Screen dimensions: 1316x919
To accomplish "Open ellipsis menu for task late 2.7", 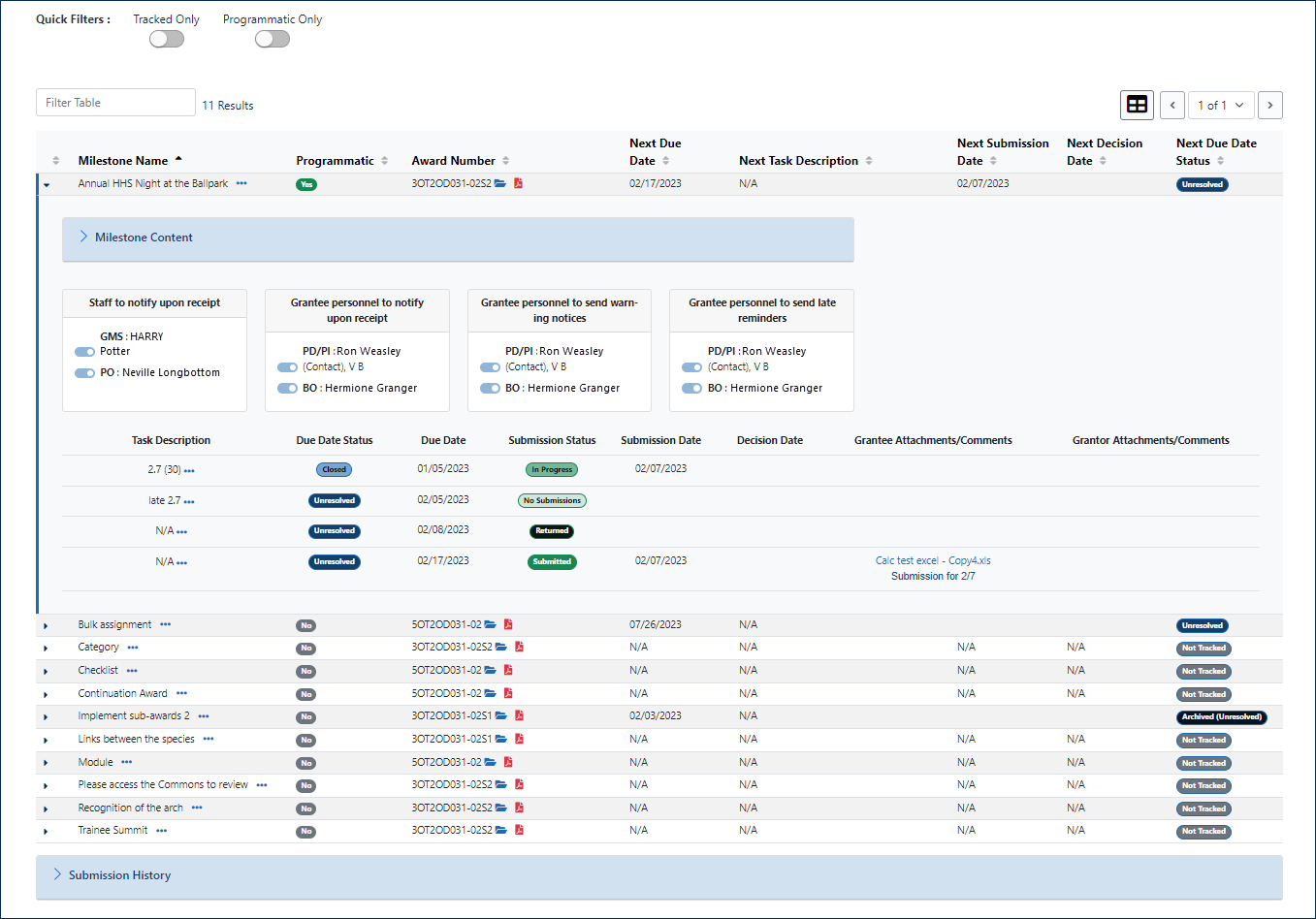I will (189, 502).
